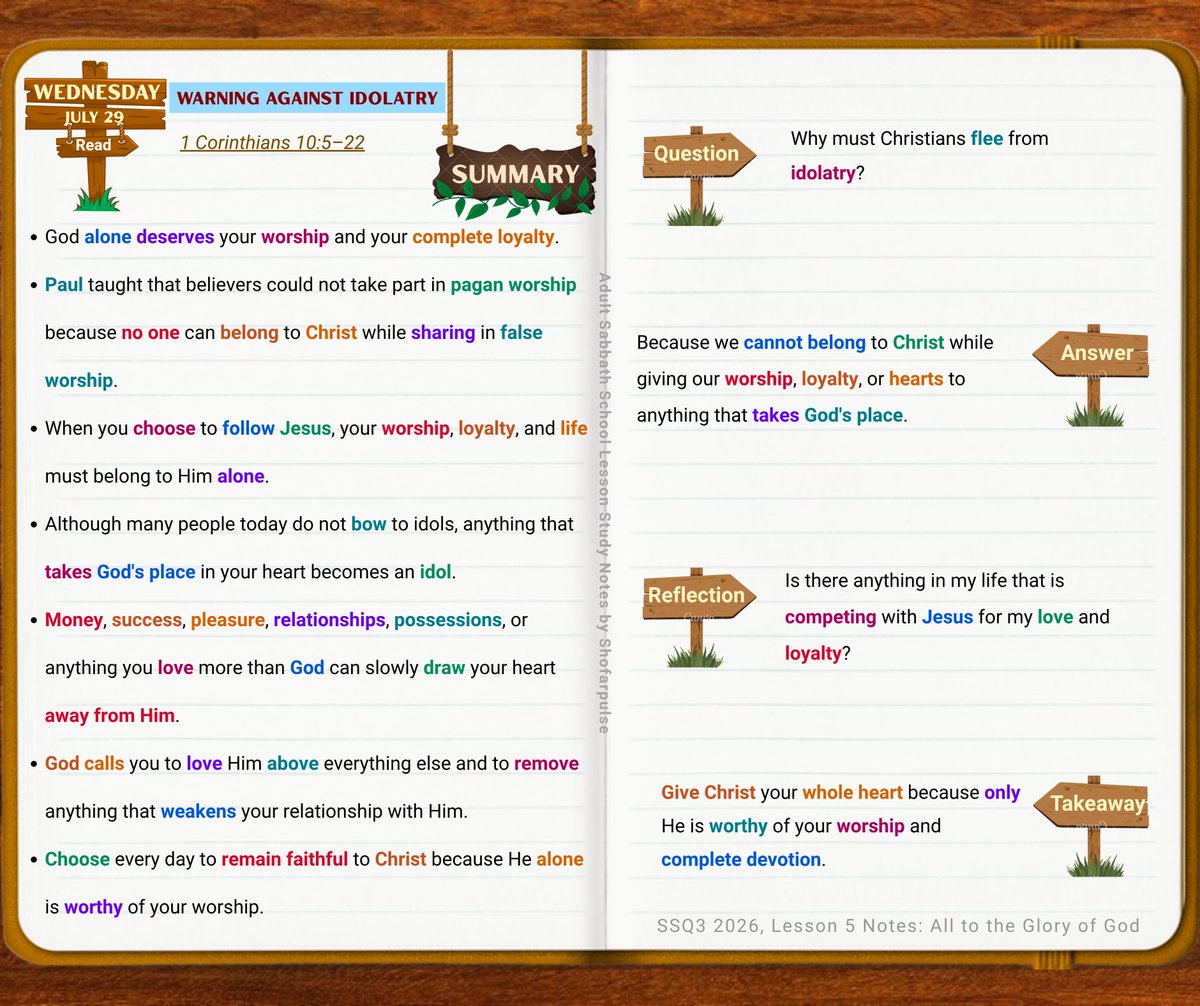
Task: Click the words 'takes God's place' in summary
Action: pyautogui.click(x=120, y=573)
